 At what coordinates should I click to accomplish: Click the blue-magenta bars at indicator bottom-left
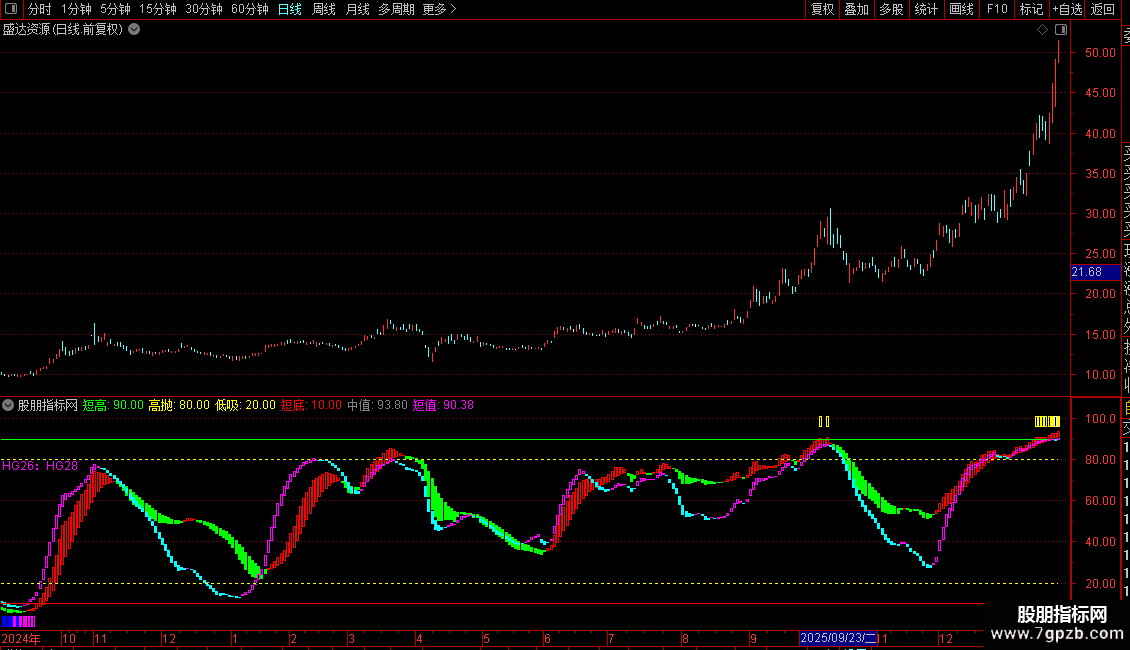[18, 621]
